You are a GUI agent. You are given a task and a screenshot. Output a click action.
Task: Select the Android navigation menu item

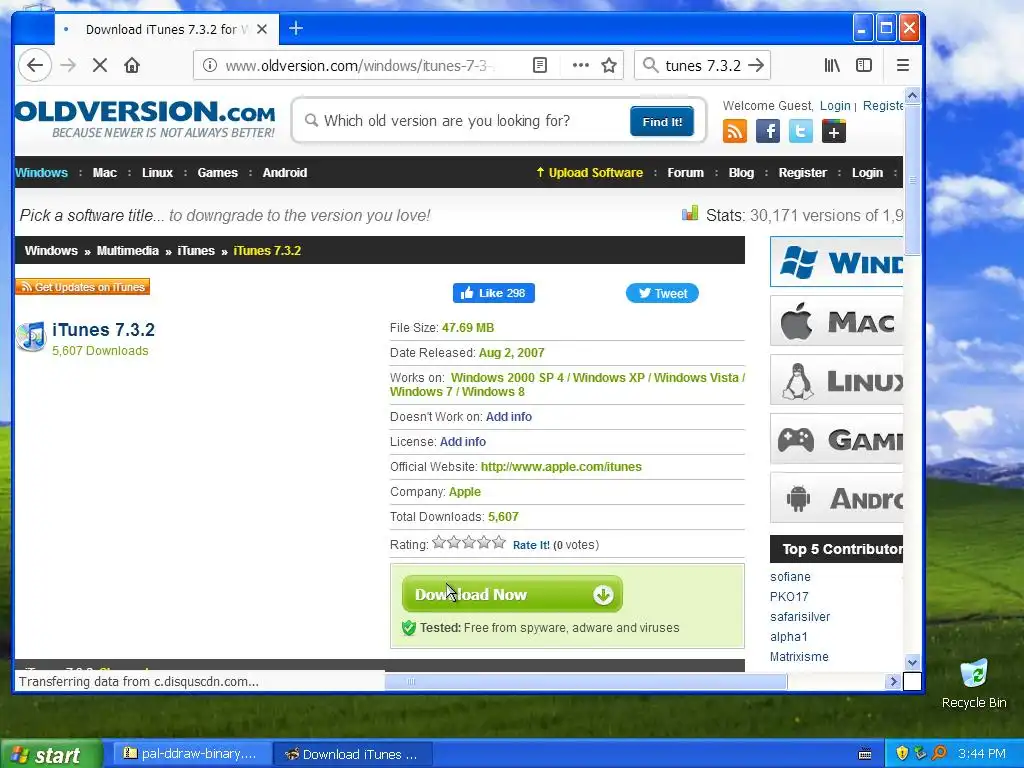[285, 173]
